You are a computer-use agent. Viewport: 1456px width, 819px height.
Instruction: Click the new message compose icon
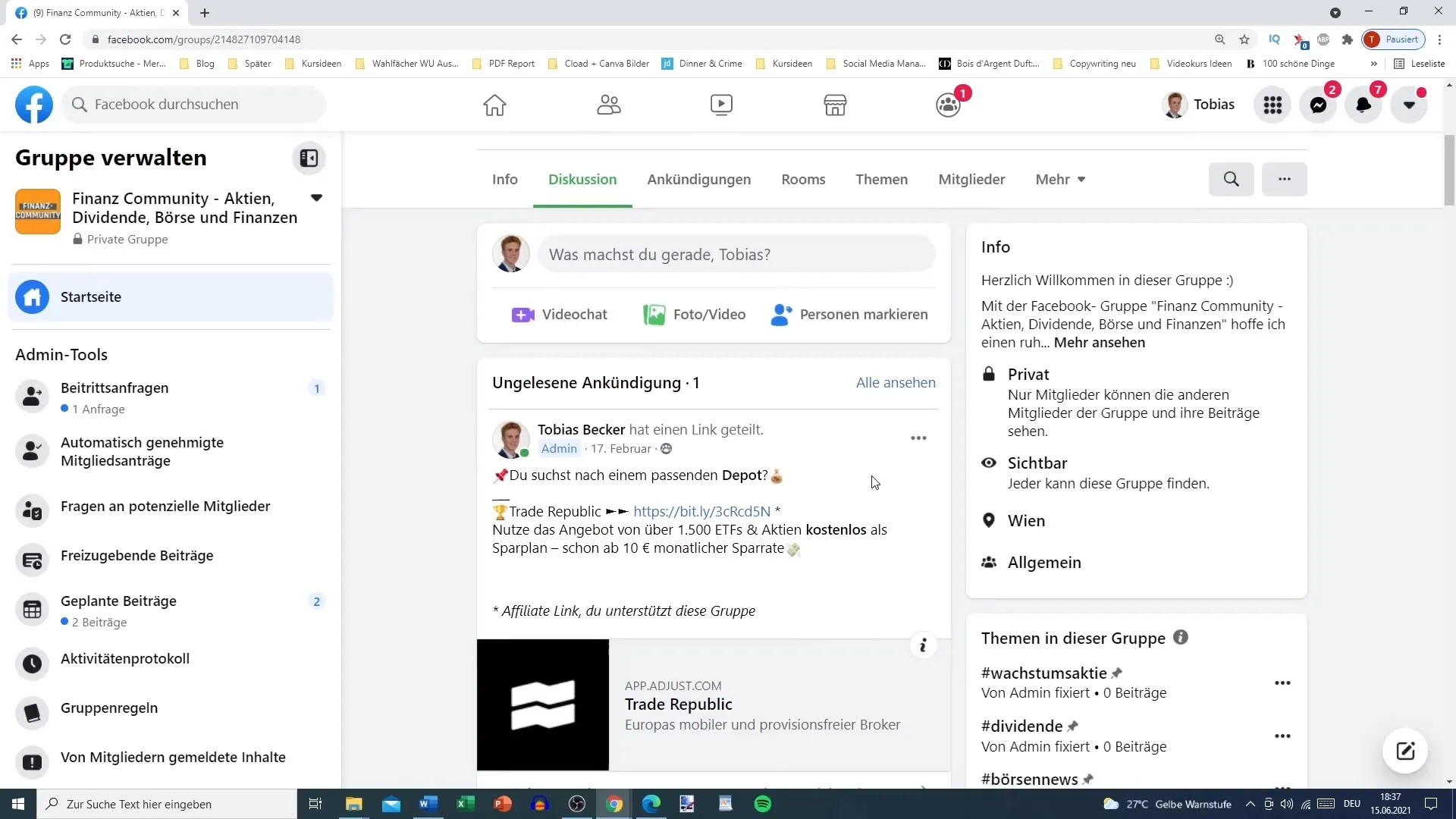[x=1405, y=752]
